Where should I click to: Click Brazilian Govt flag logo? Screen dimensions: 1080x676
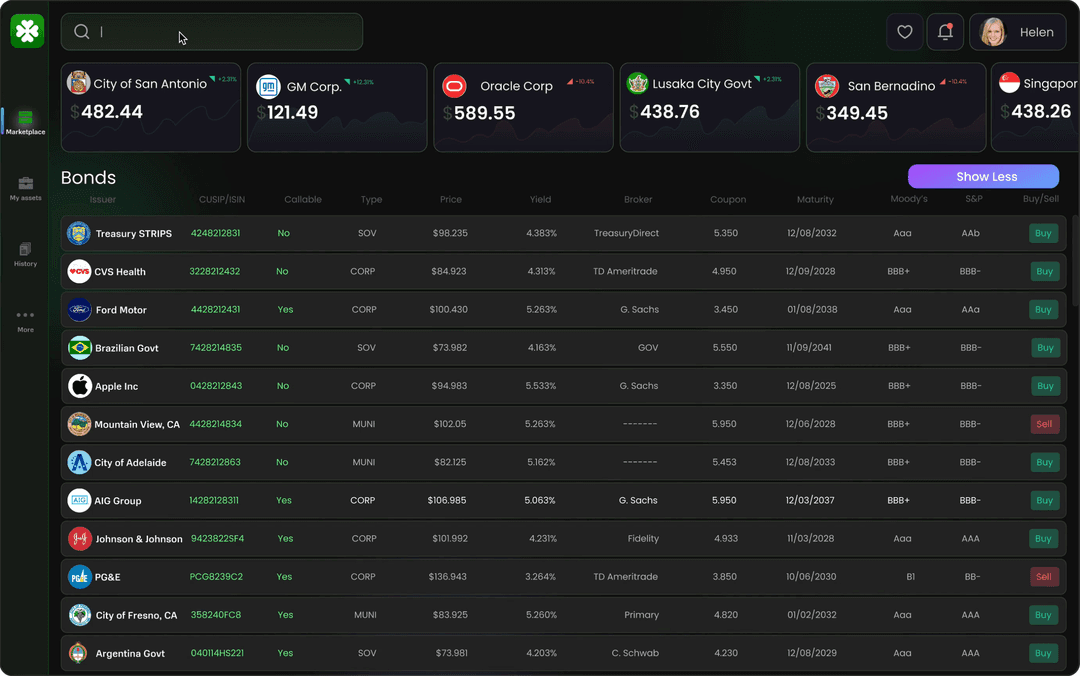tap(79, 348)
